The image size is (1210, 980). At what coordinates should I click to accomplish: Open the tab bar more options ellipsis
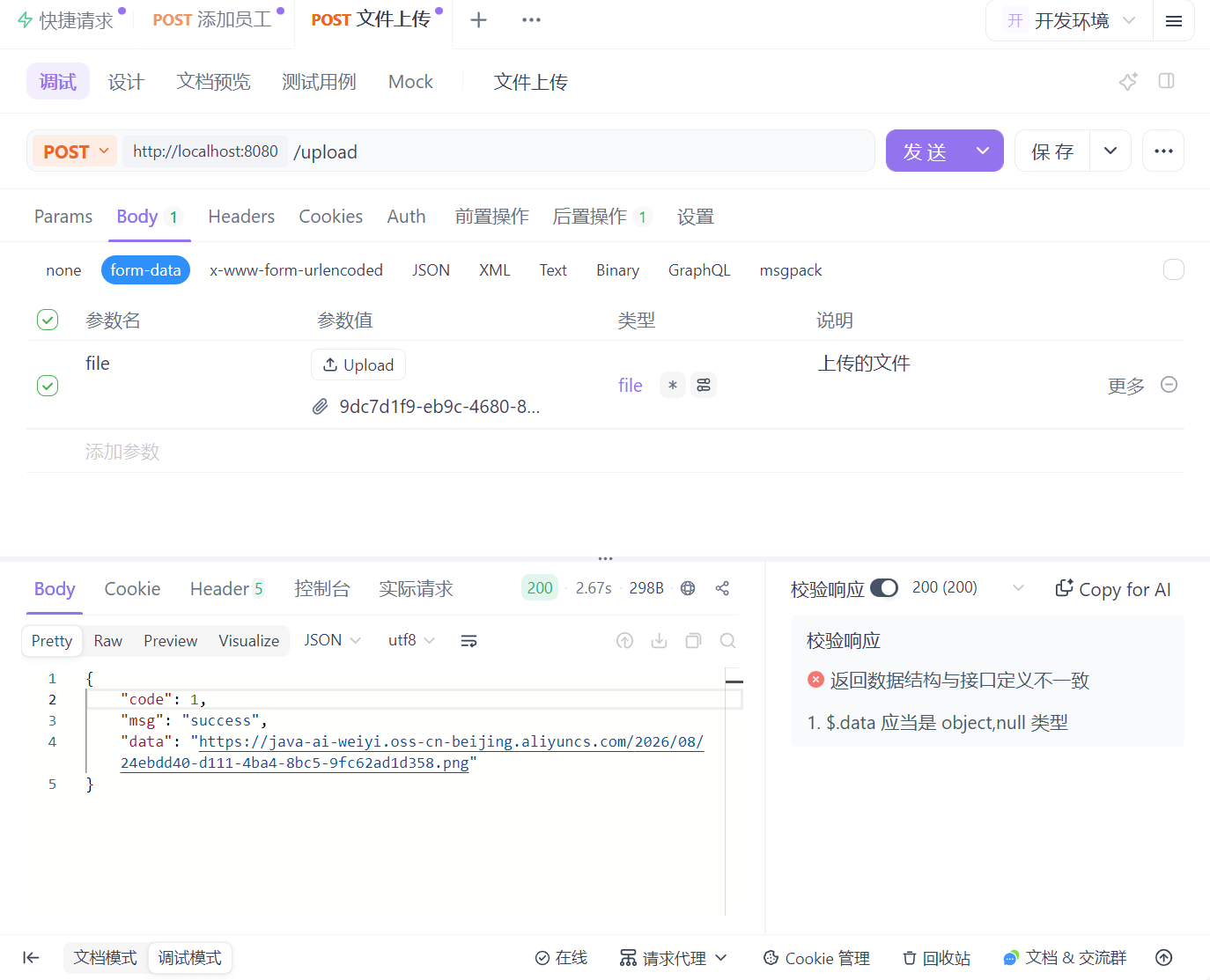531,20
